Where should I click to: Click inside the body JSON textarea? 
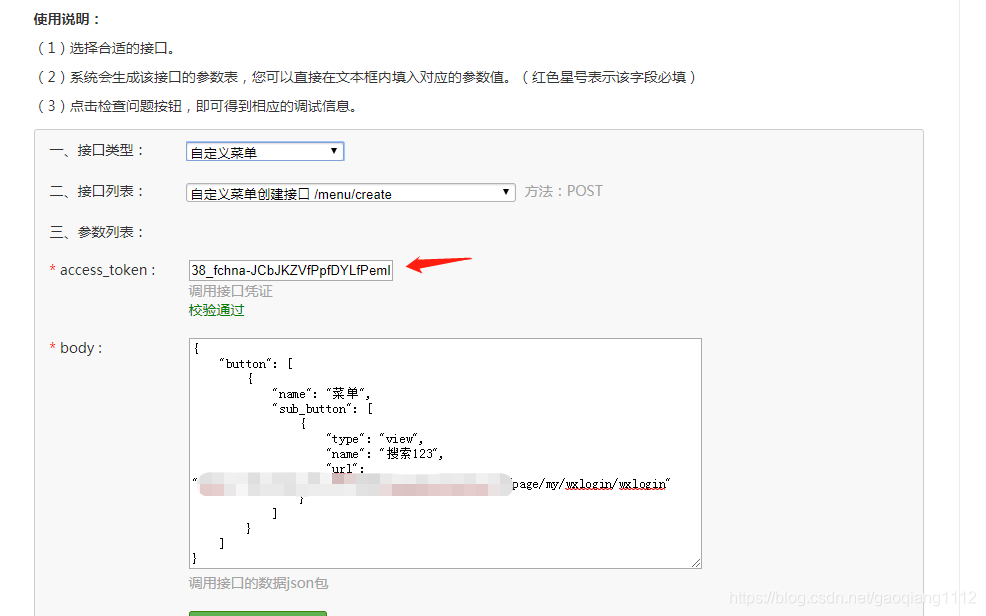point(445,453)
